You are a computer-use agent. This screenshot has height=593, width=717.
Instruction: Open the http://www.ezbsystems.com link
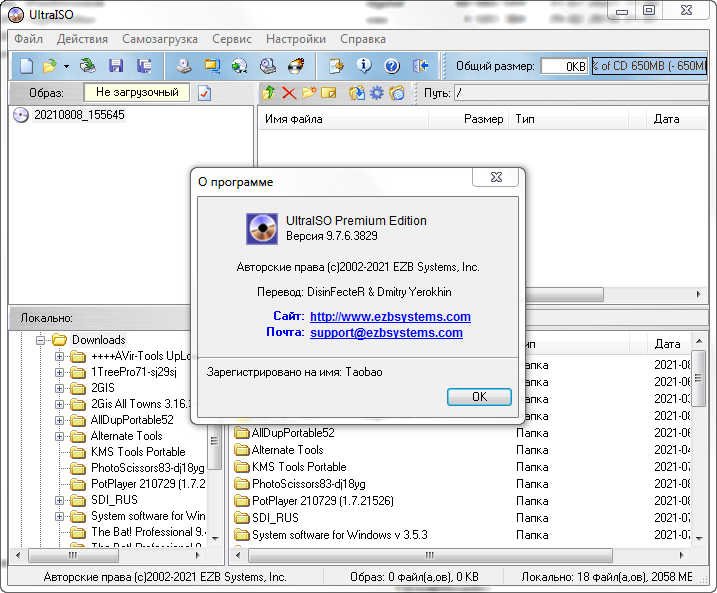(x=390, y=316)
